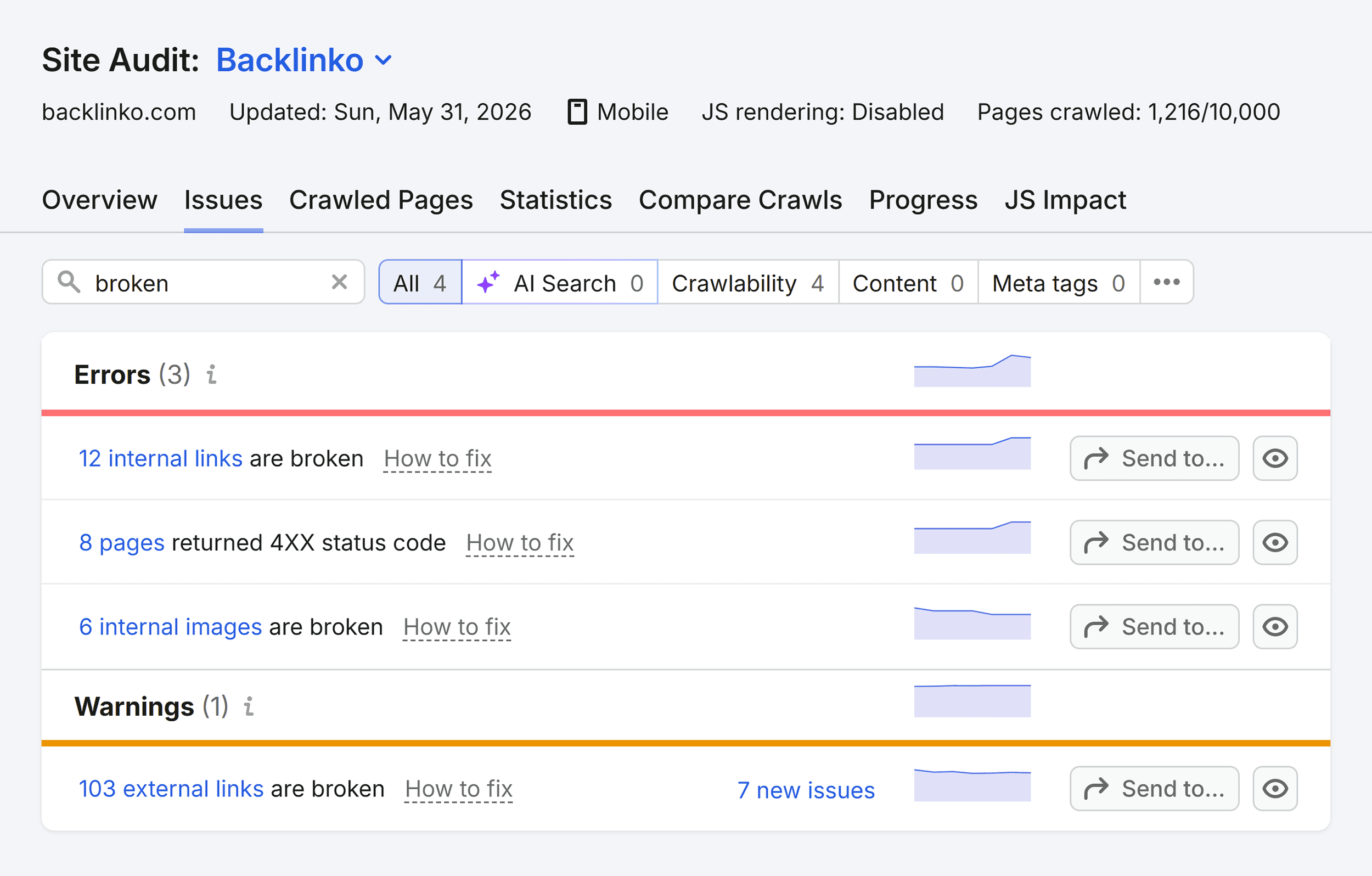
Task: Click trend chart for broken external links
Action: pos(972,785)
